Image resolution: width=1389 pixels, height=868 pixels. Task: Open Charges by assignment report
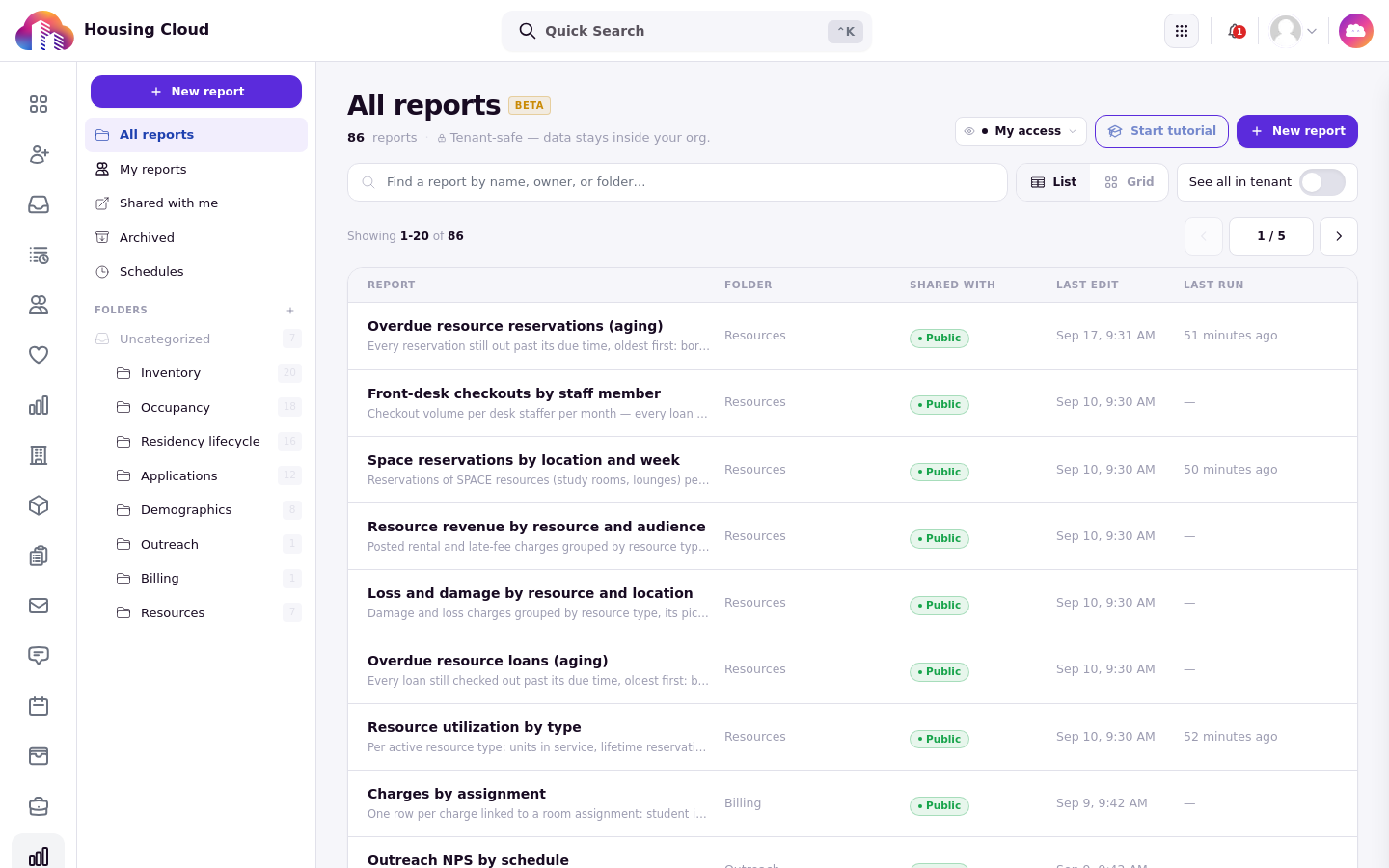pyautogui.click(x=456, y=794)
